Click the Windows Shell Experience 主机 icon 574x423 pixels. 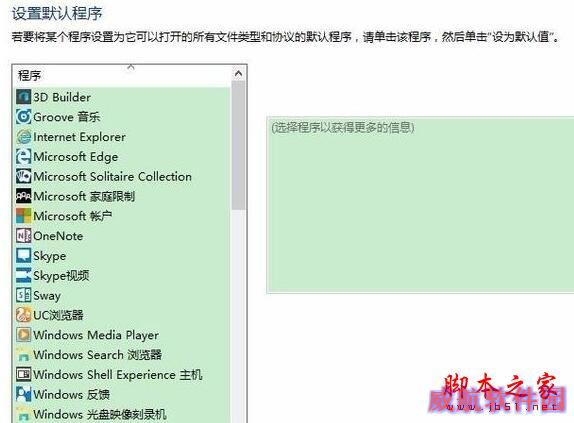[x=23, y=374]
